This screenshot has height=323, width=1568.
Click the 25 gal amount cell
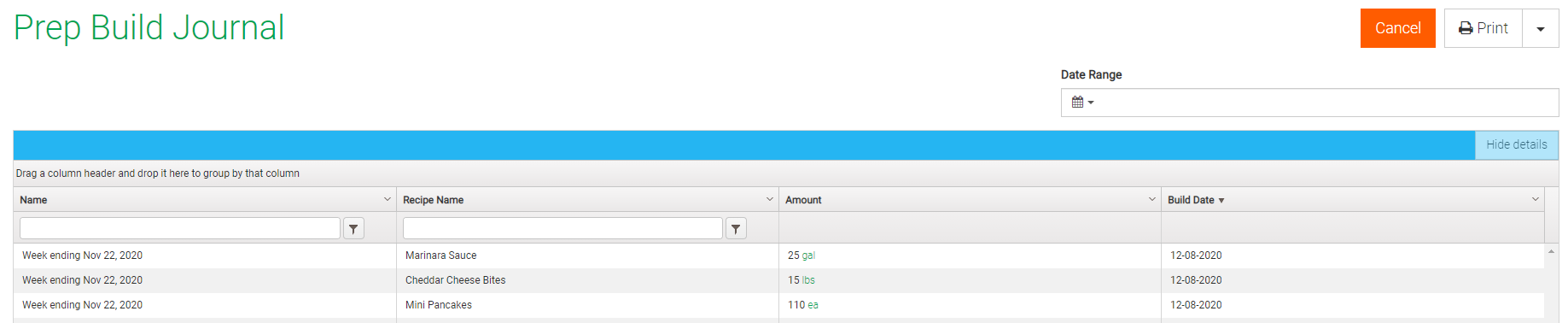(970, 255)
